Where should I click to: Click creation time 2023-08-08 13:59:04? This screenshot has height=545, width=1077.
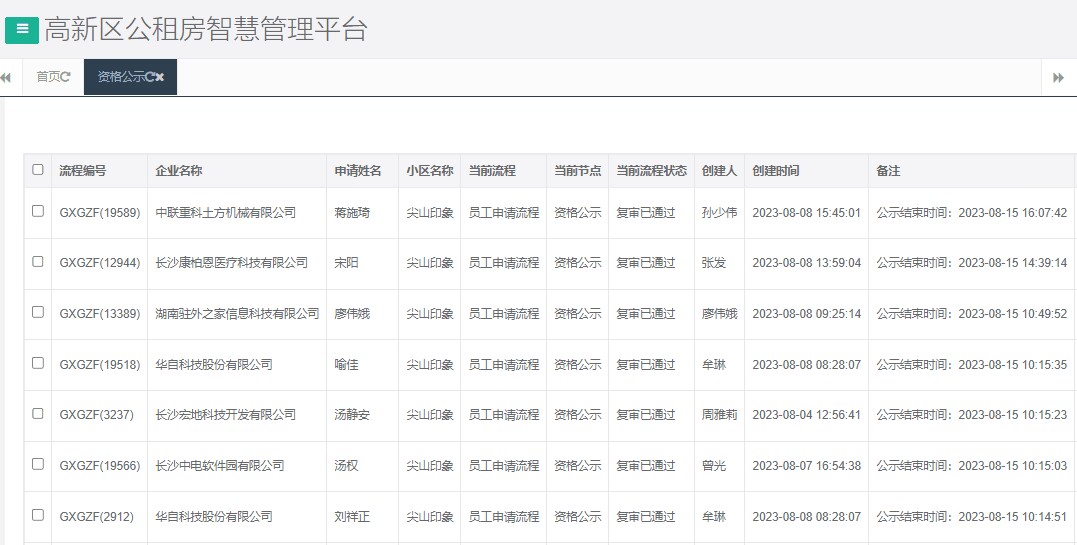806,263
